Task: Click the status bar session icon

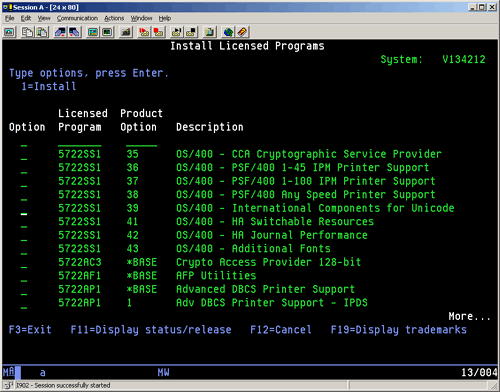Action: click(x=8, y=385)
